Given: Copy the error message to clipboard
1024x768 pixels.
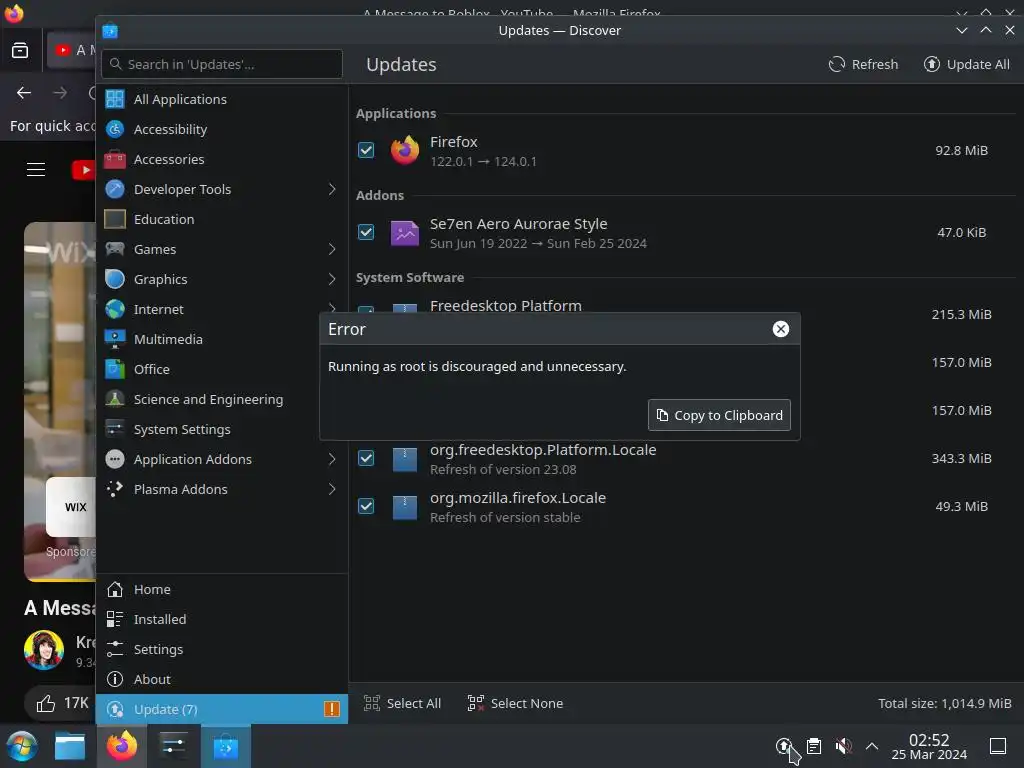Looking at the screenshot, I should (x=719, y=415).
